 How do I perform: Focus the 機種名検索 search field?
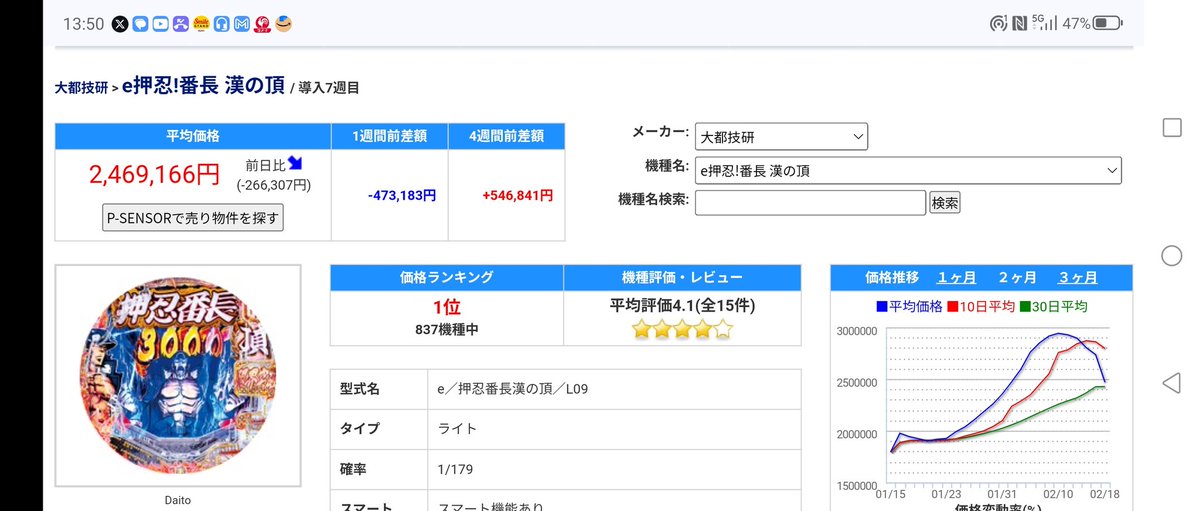tap(810, 203)
